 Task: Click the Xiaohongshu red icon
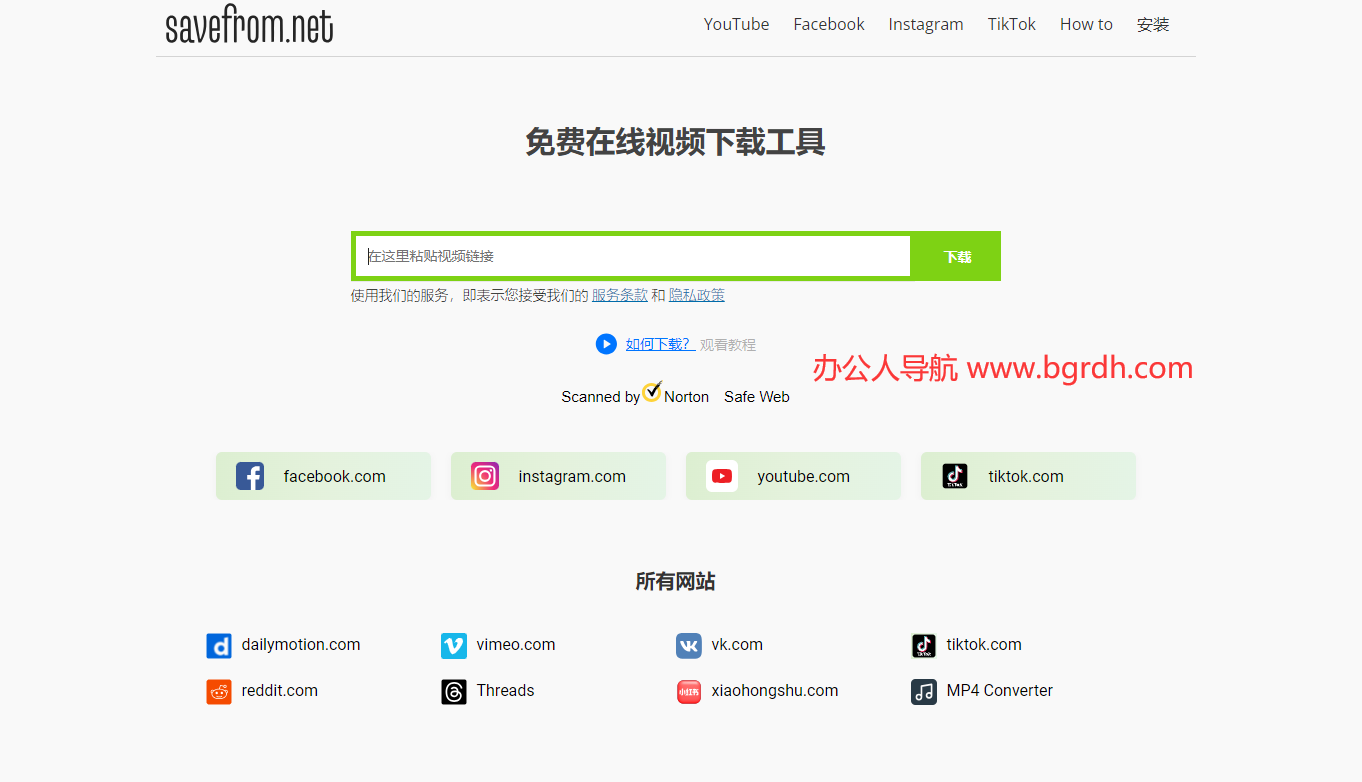[689, 692]
